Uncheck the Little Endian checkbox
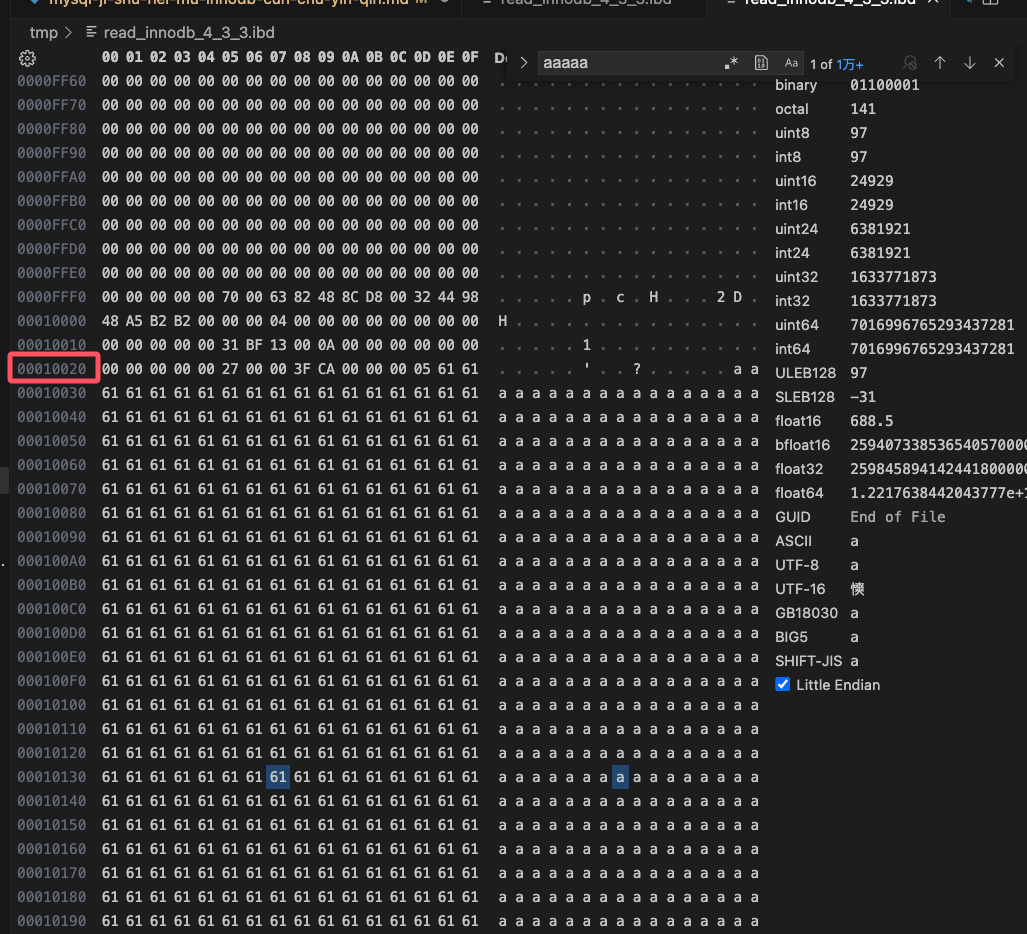 click(783, 685)
